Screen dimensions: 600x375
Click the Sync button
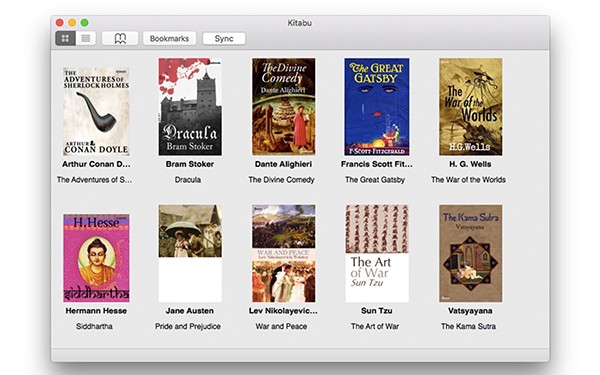224,38
